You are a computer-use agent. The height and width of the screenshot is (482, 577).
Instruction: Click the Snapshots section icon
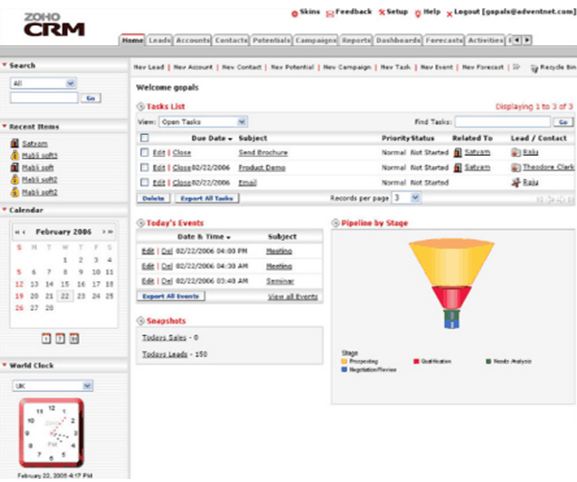(x=141, y=321)
